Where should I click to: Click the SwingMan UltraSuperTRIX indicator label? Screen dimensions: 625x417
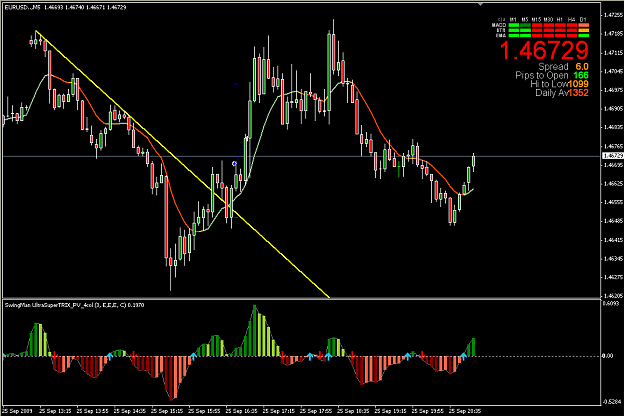point(75,305)
